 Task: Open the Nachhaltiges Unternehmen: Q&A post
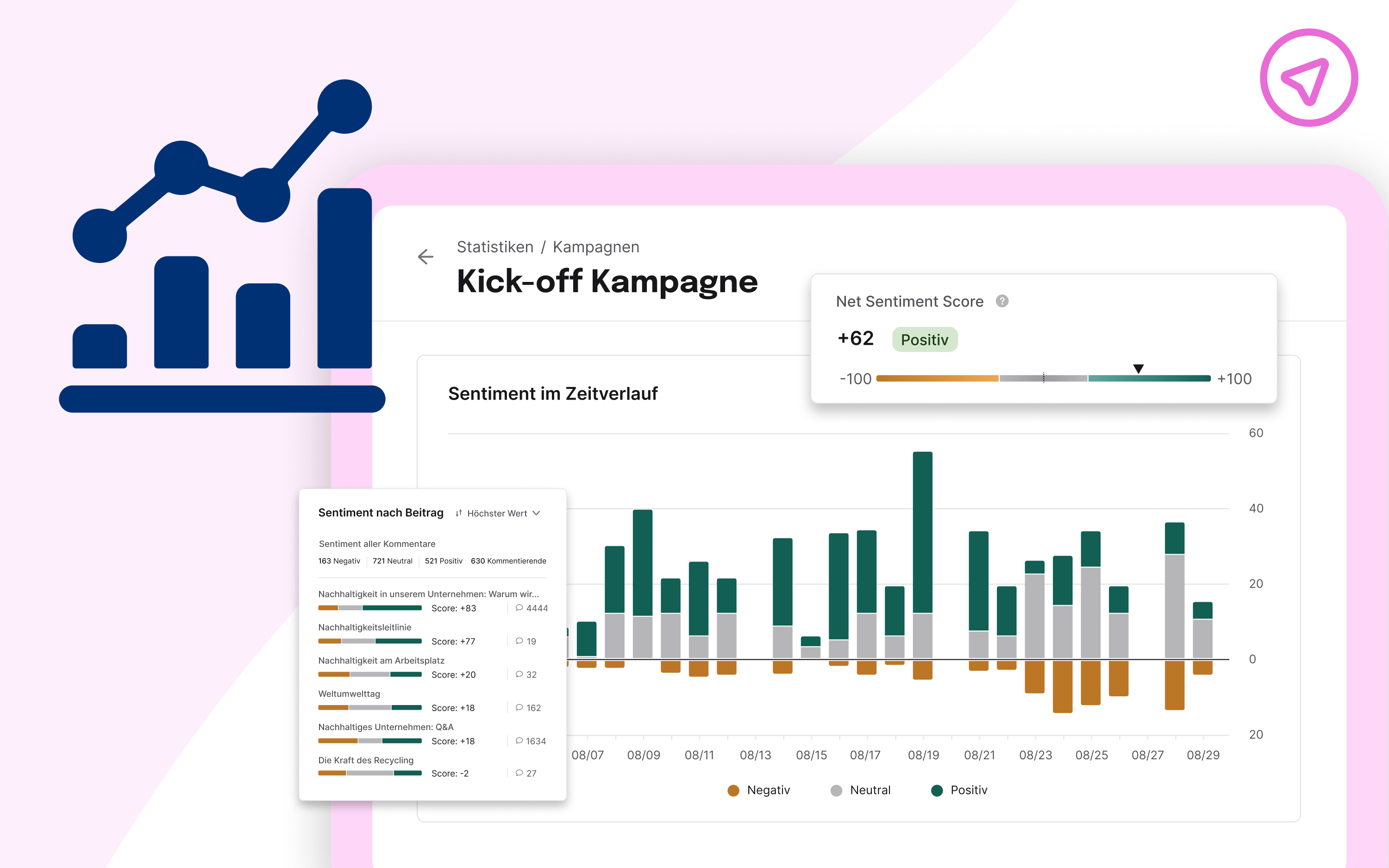[x=386, y=727]
